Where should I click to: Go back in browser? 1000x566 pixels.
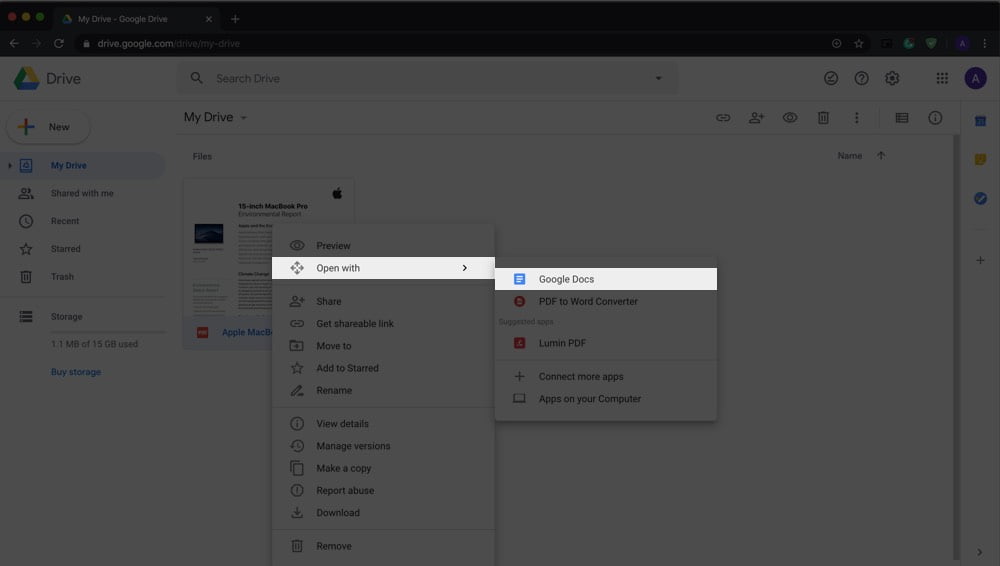tap(14, 43)
